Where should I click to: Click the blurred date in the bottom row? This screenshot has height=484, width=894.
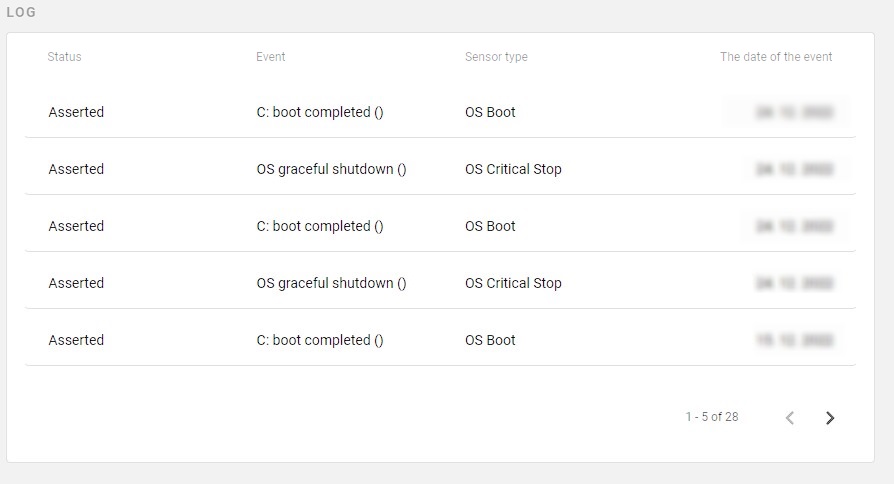tap(794, 340)
